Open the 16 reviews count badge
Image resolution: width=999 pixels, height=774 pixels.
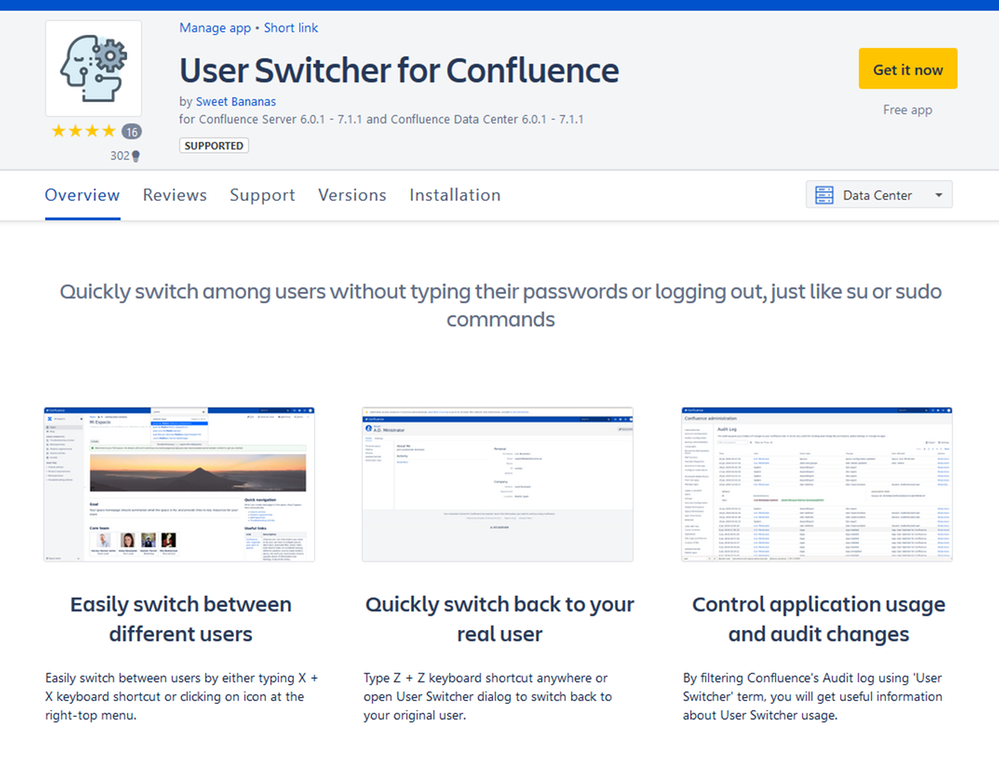pyautogui.click(x=131, y=132)
